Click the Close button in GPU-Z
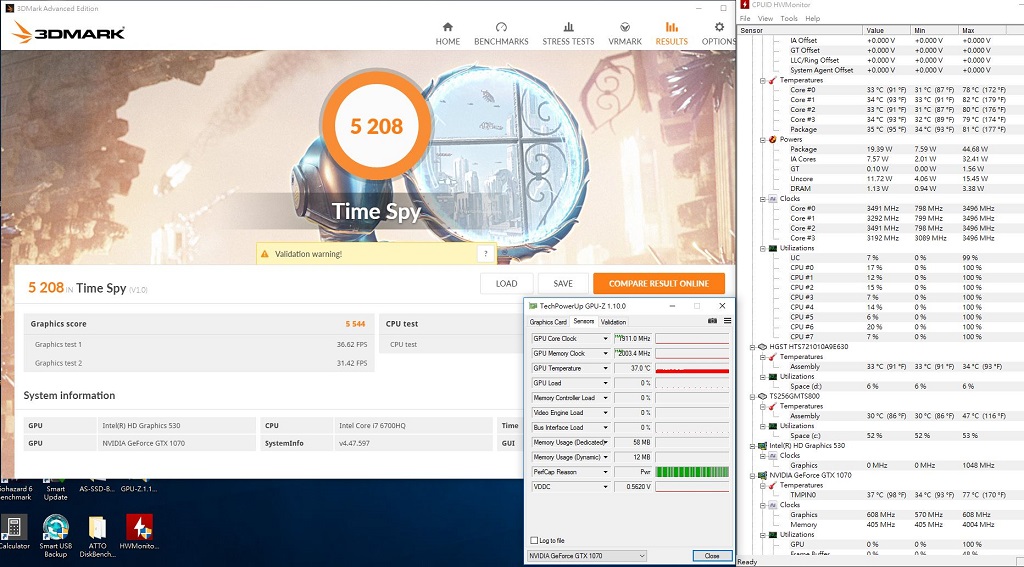The height and width of the screenshot is (567, 1024). point(712,556)
